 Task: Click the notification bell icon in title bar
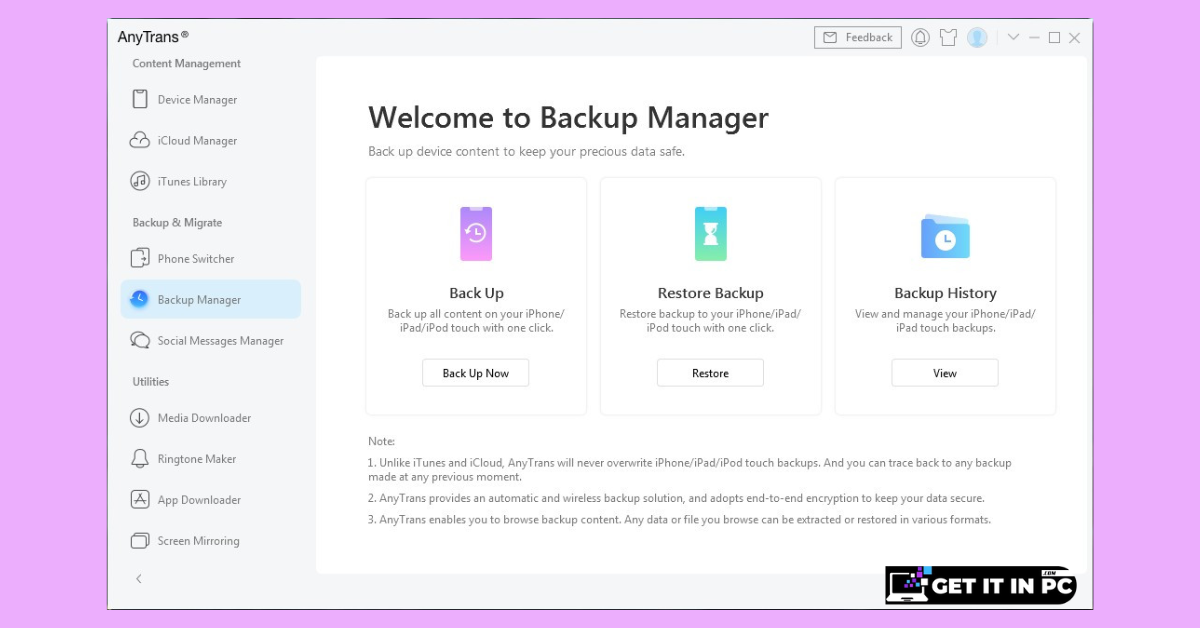point(921,37)
